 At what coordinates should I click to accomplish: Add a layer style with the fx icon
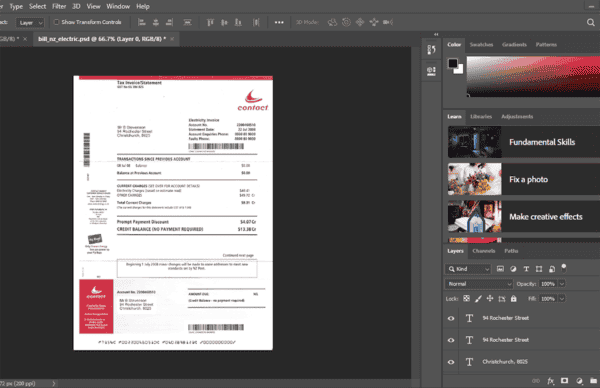(x=550, y=381)
